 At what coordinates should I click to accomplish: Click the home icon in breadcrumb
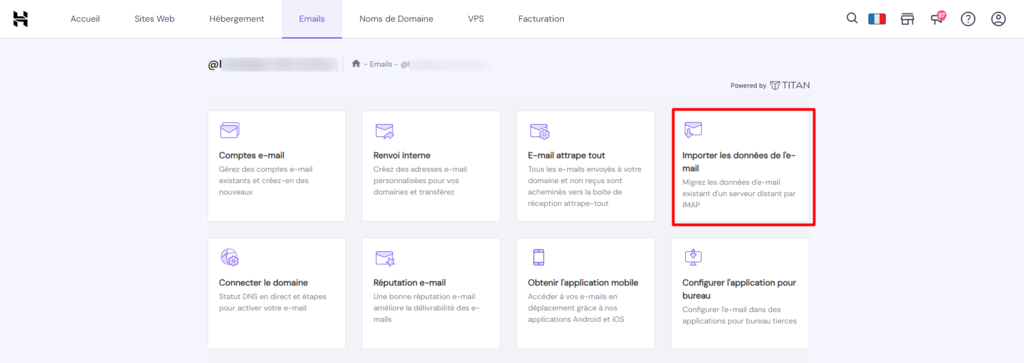click(x=356, y=63)
